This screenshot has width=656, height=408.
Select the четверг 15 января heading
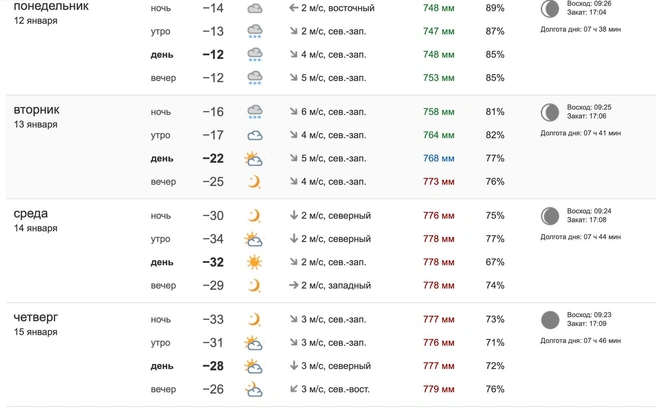click(36, 324)
